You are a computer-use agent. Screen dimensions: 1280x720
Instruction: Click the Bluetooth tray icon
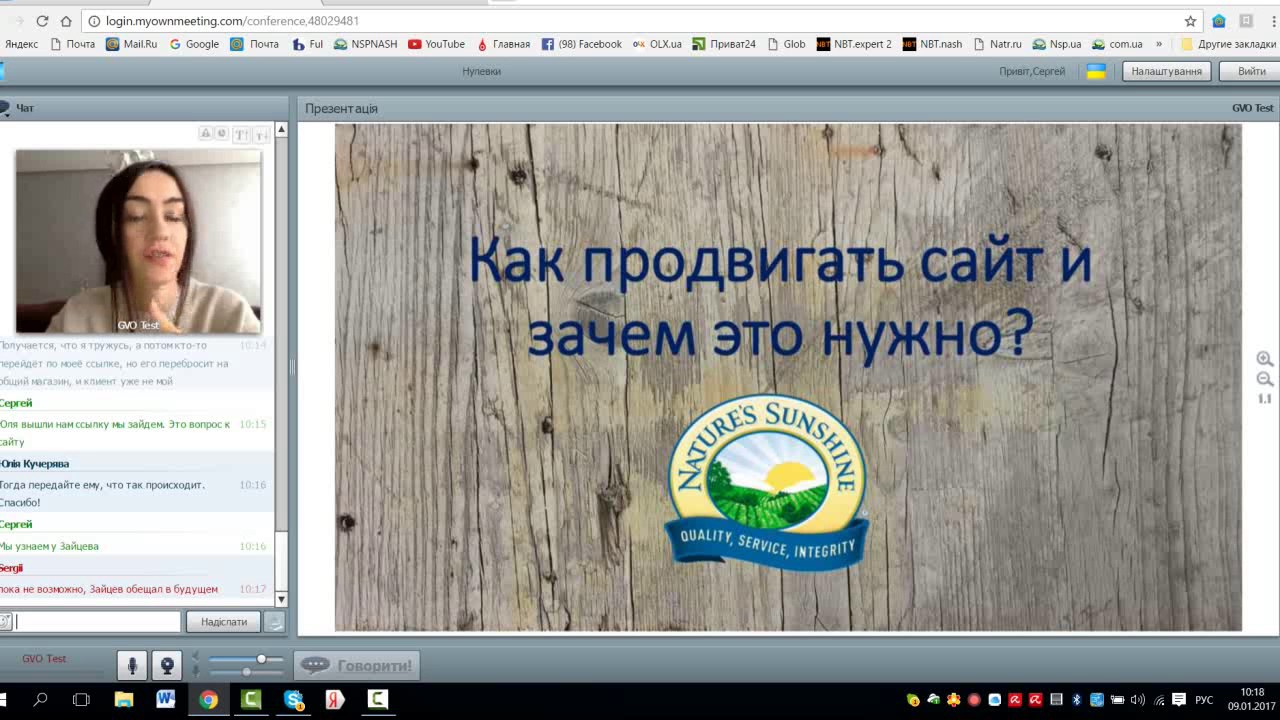[x=1076, y=700]
